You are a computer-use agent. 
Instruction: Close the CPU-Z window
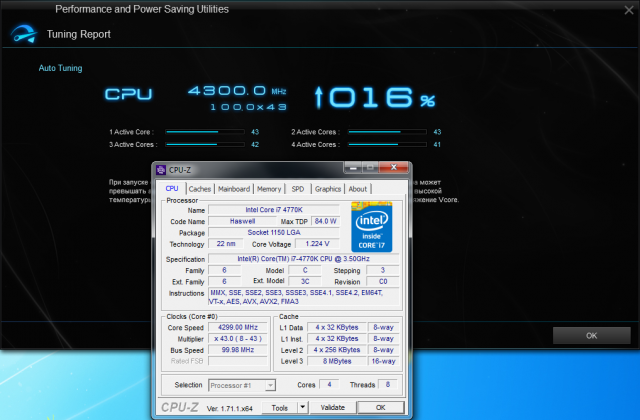click(394, 167)
